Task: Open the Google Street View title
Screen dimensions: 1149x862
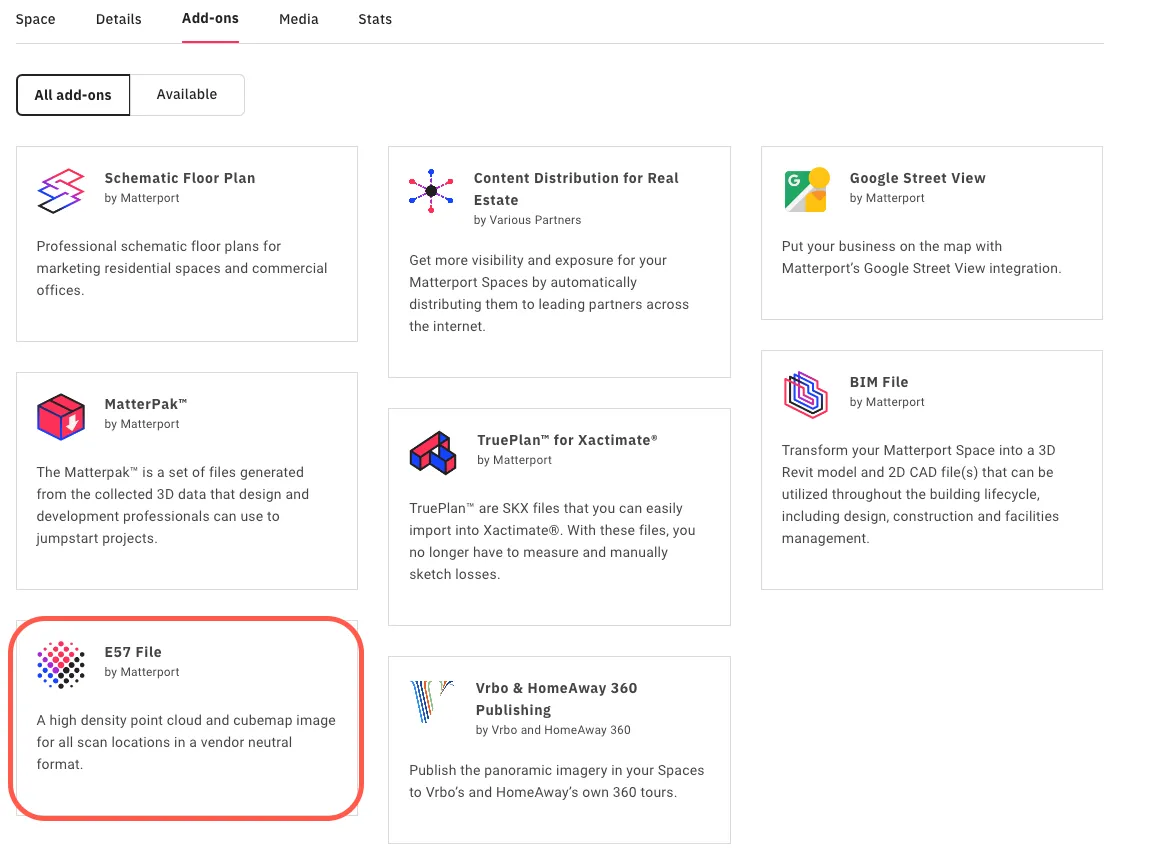Action: (x=917, y=178)
